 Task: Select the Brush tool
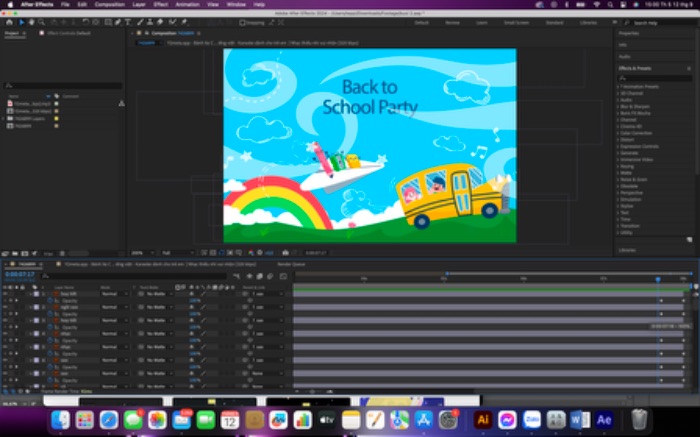coord(140,22)
